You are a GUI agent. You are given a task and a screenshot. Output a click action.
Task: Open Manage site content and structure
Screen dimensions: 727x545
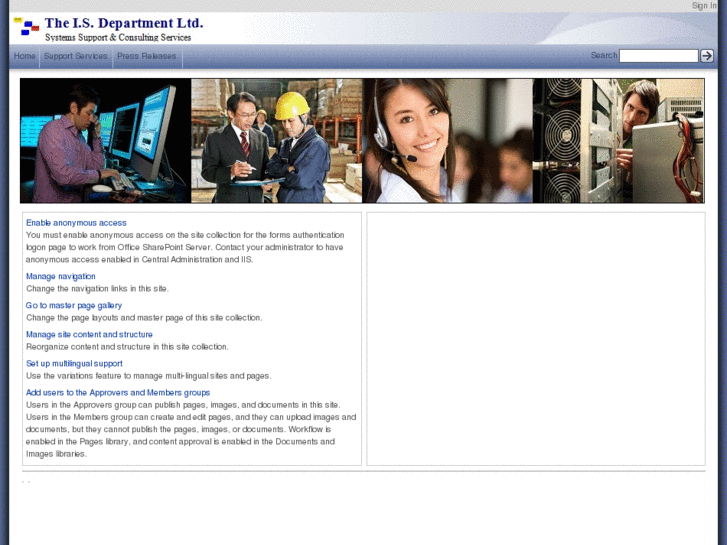pyautogui.click(x=89, y=334)
